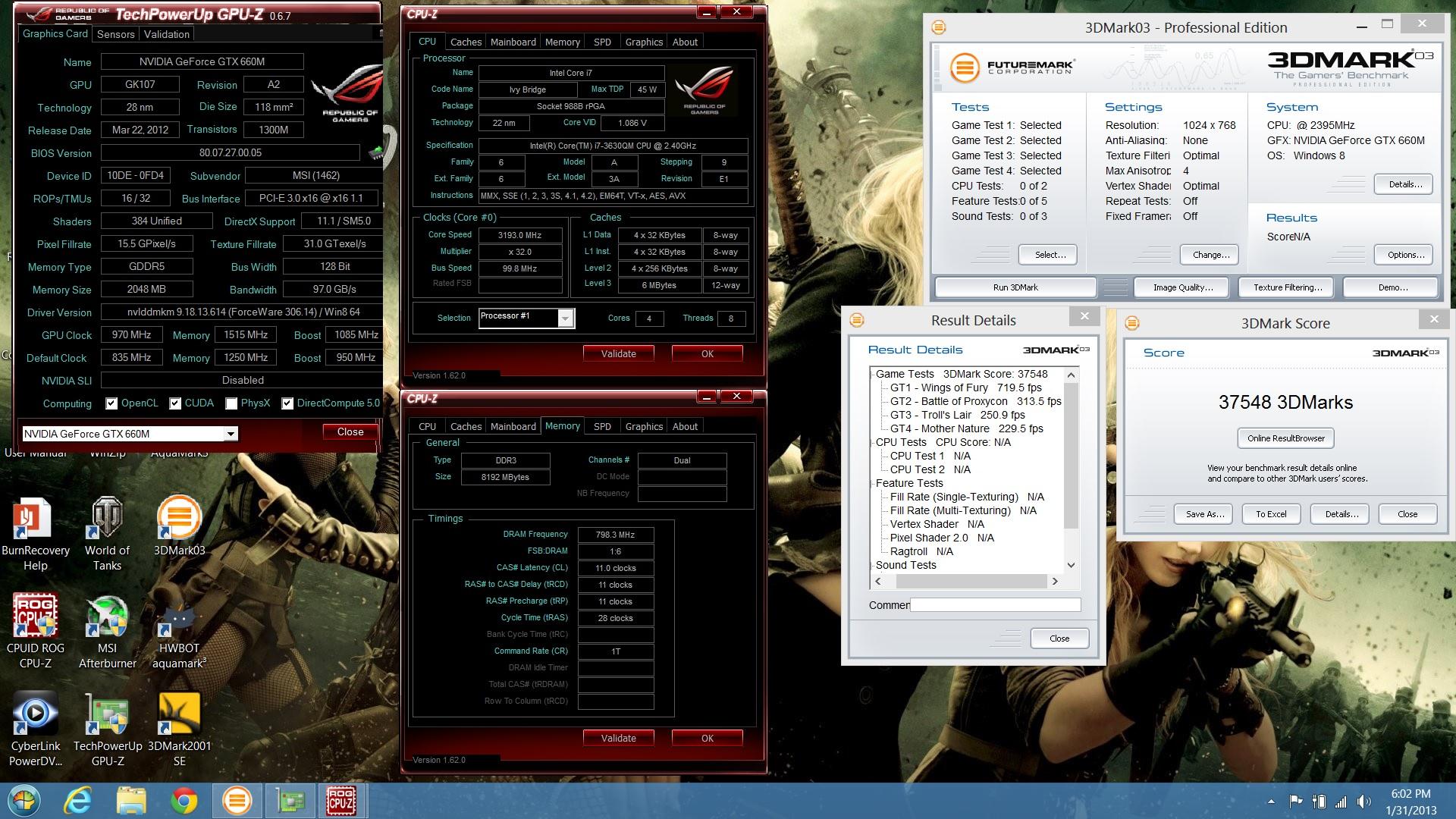This screenshot has height=819, width=1456.
Task: Click the 3DMark03 title bar orange logo
Action: pyautogui.click(x=939, y=27)
